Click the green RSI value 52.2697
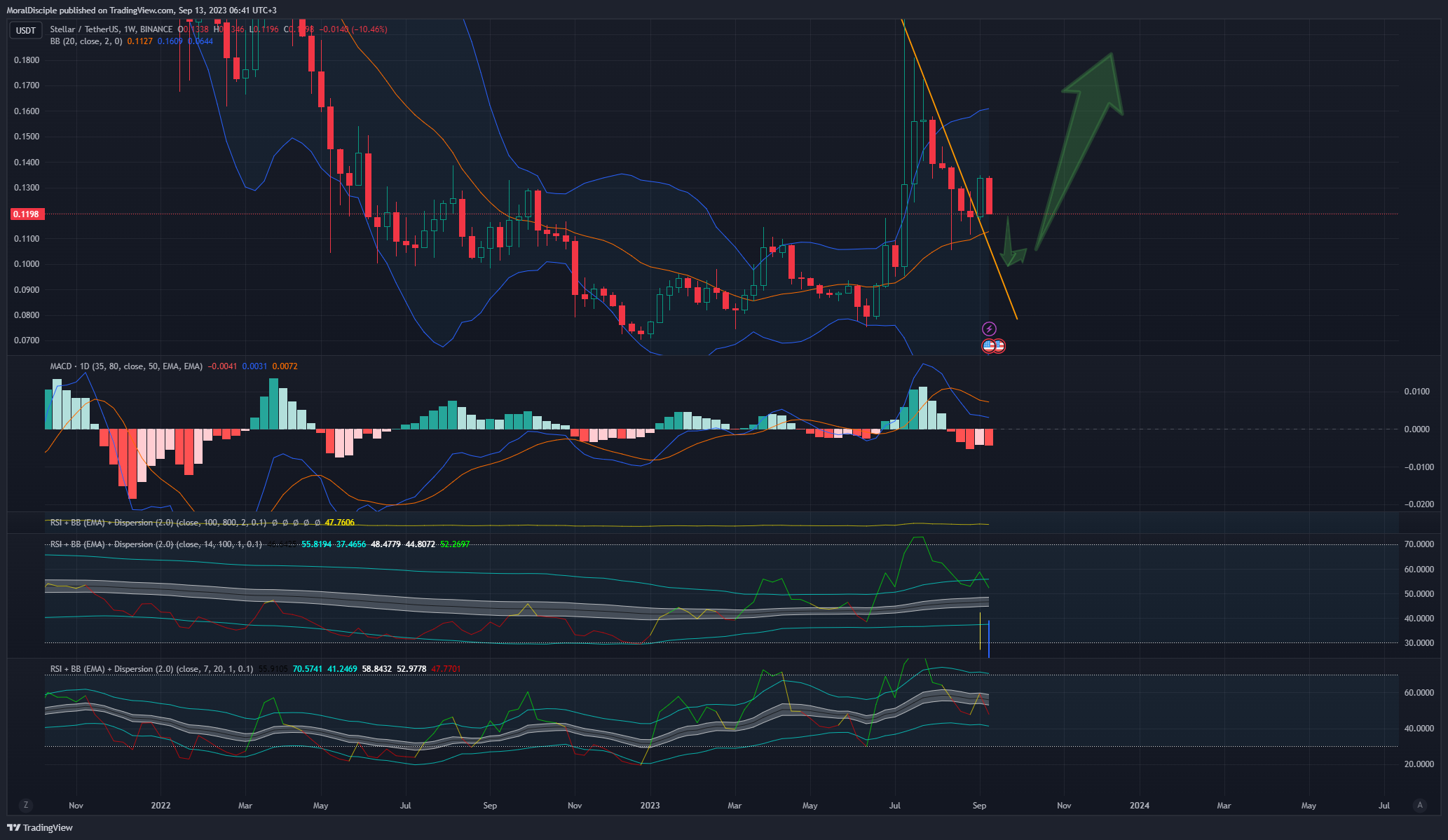Viewport: 1448px width, 840px height. coord(455,544)
